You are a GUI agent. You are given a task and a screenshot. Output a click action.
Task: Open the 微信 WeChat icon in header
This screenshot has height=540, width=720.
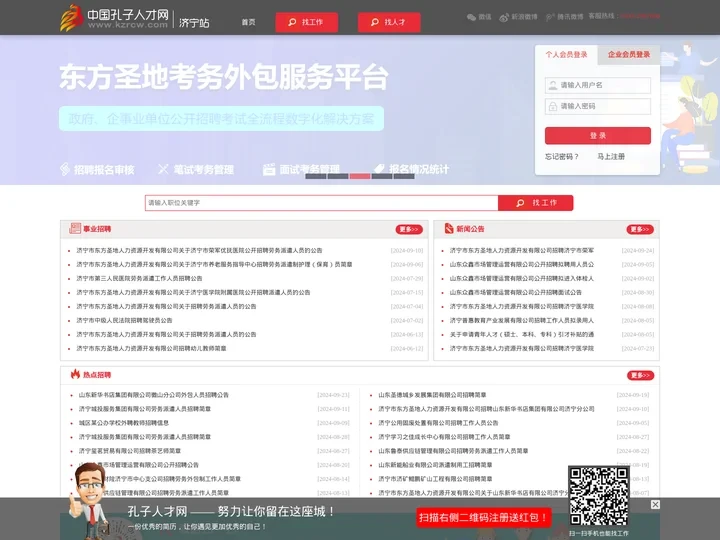coord(471,17)
